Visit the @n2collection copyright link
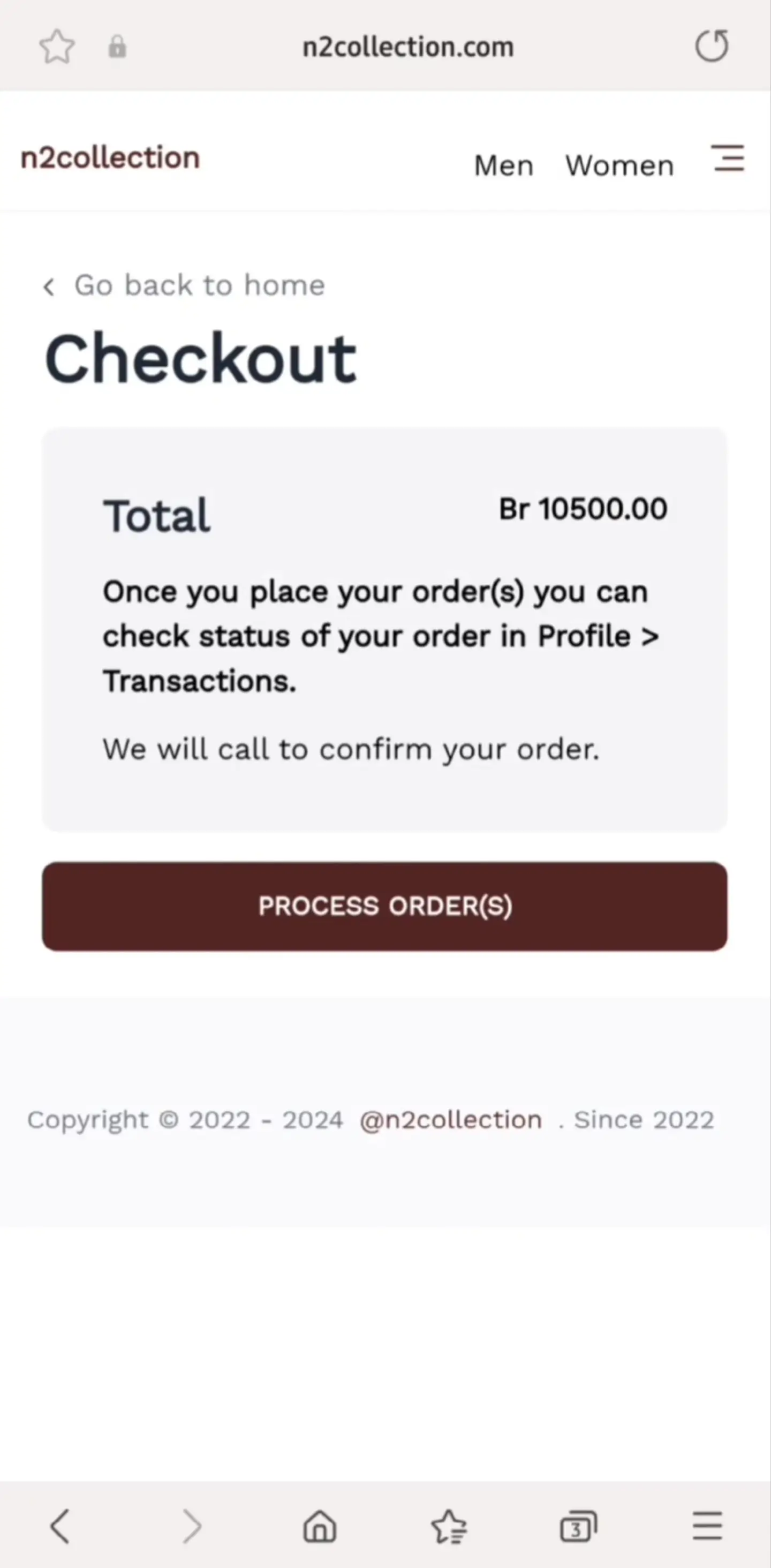 450,1119
